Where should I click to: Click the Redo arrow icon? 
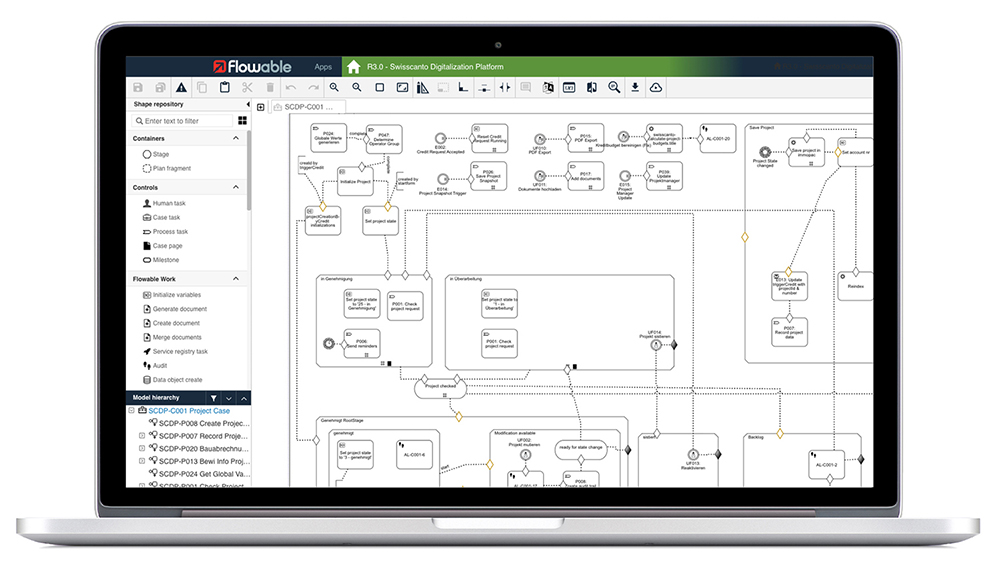313,87
